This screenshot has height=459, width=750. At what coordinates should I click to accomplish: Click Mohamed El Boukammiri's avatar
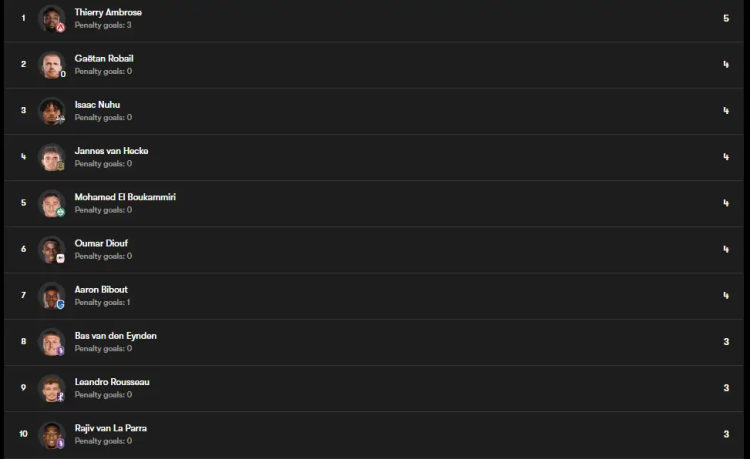pyautogui.click(x=51, y=203)
